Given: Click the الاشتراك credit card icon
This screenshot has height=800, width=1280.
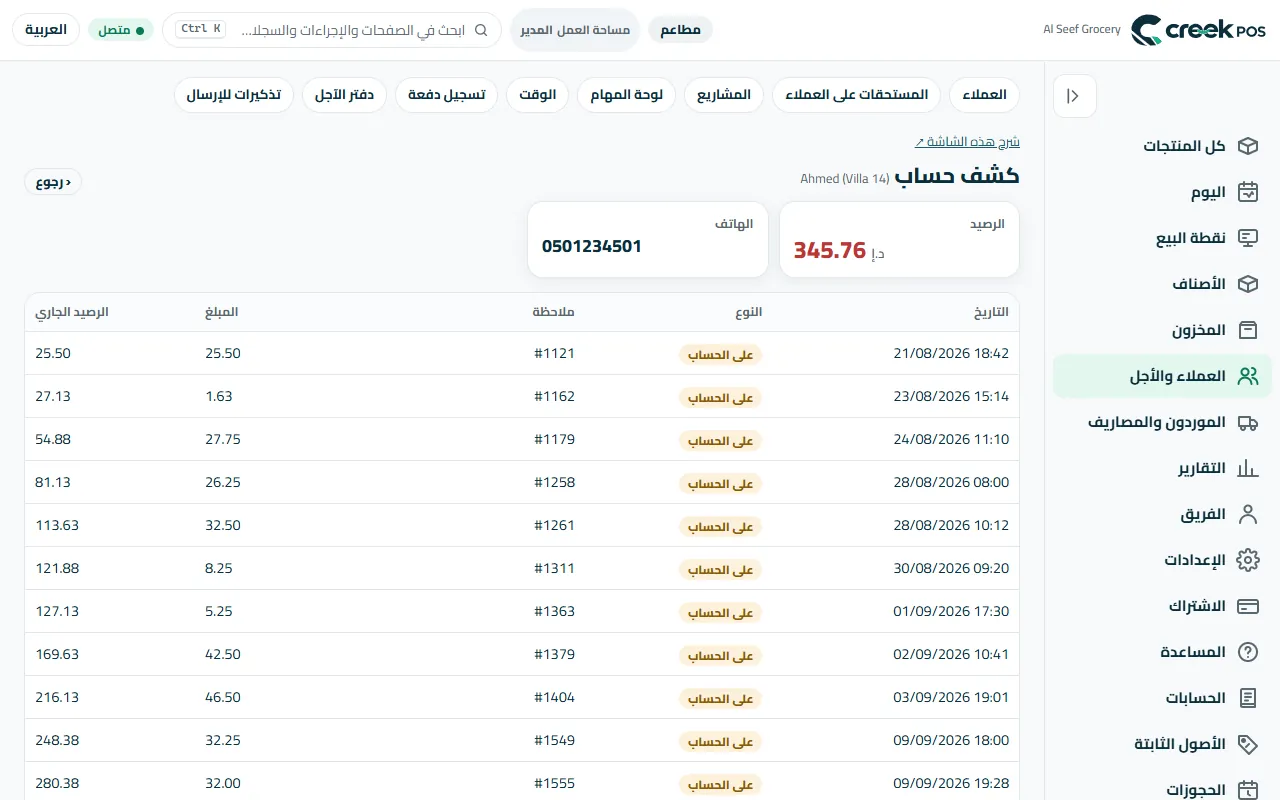Looking at the screenshot, I should click(1247, 606).
